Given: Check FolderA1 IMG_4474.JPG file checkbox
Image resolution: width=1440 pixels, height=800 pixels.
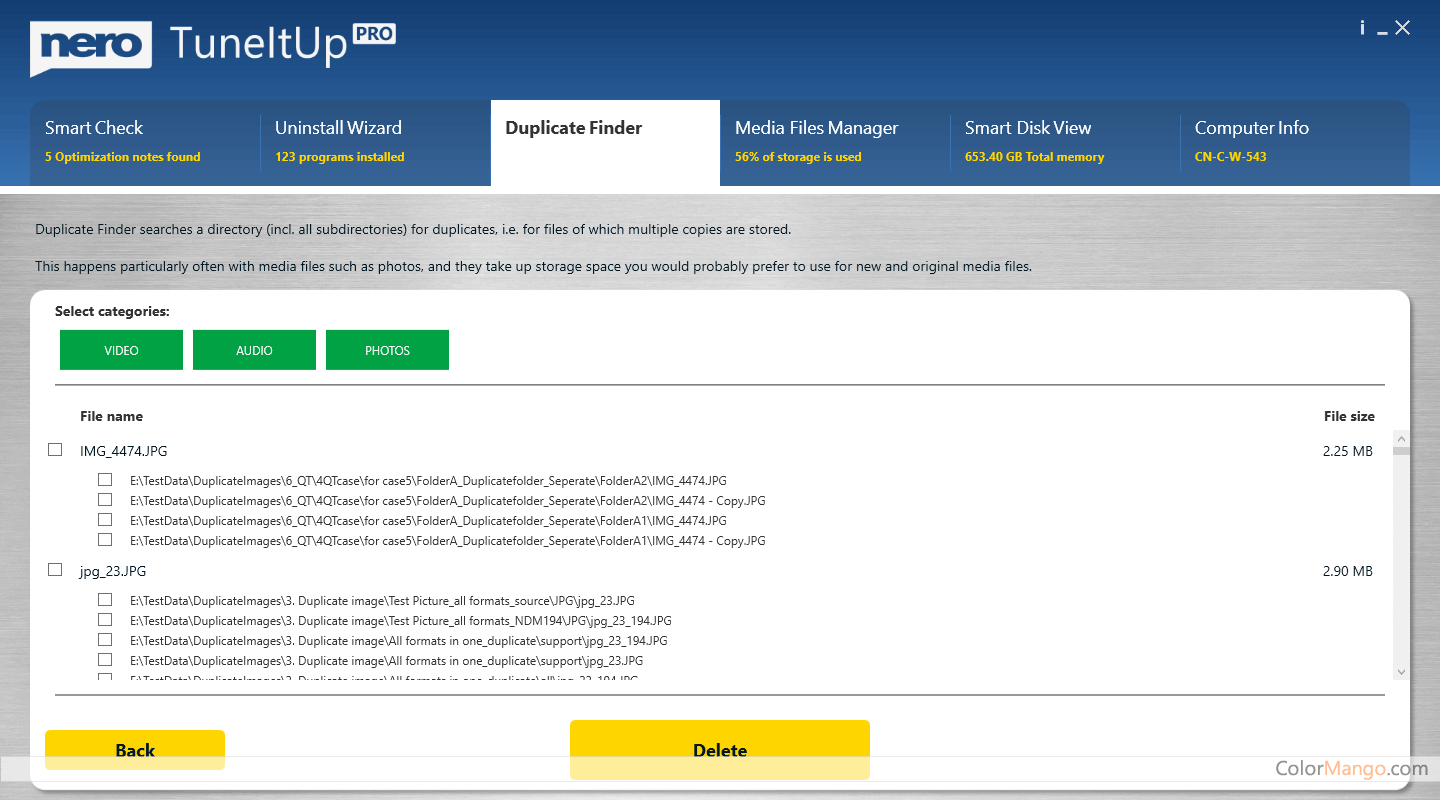Looking at the screenshot, I should (105, 520).
